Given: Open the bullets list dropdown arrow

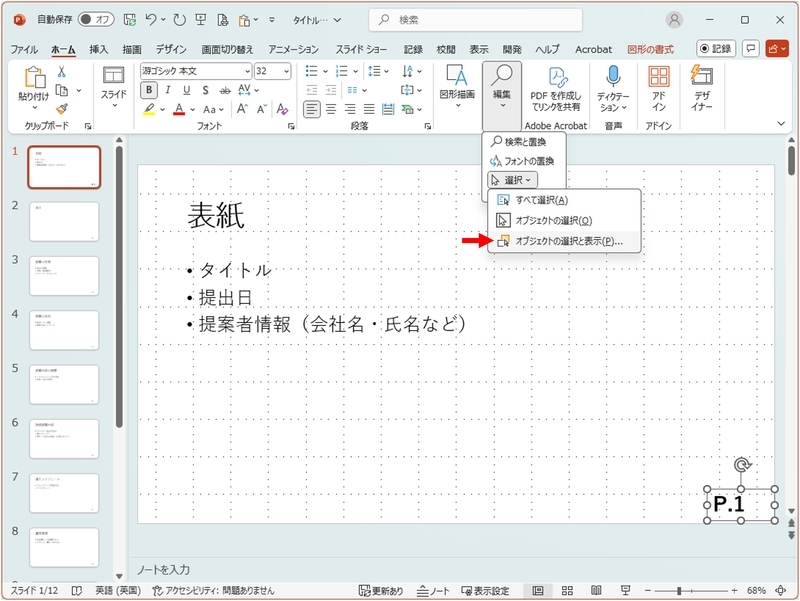Looking at the screenshot, I should [325, 71].
